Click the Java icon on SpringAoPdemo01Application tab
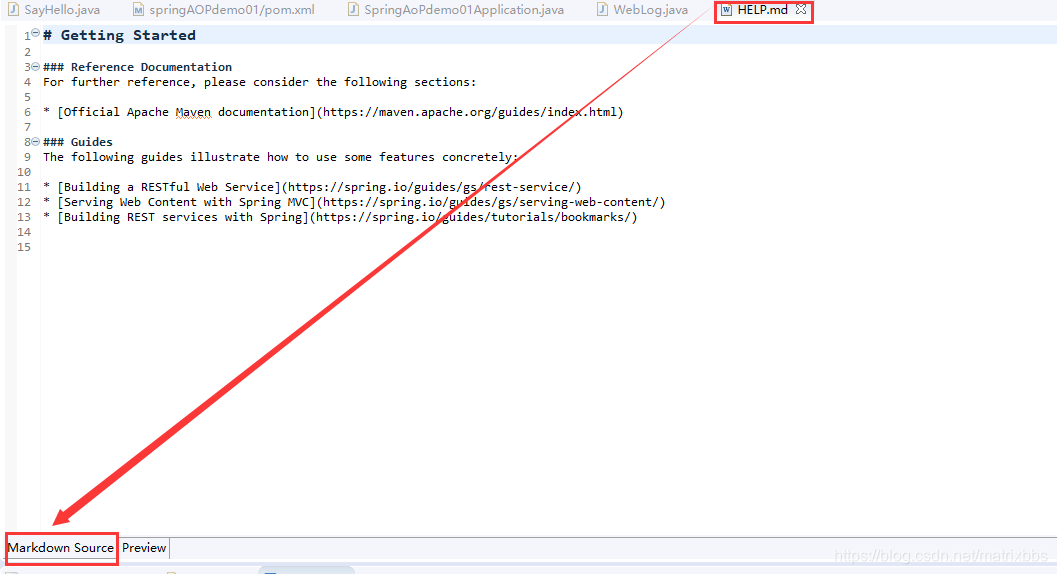Screen dimensions: 1057x574 tap(353, 10)
